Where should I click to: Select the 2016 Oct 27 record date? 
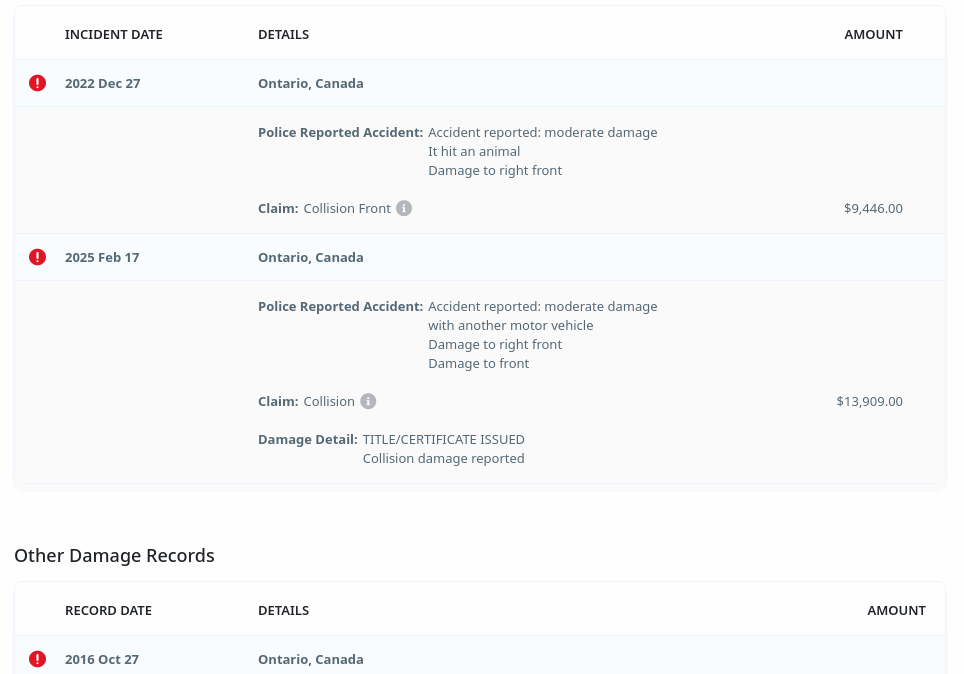pyautogui.click(x=101, y=659)
